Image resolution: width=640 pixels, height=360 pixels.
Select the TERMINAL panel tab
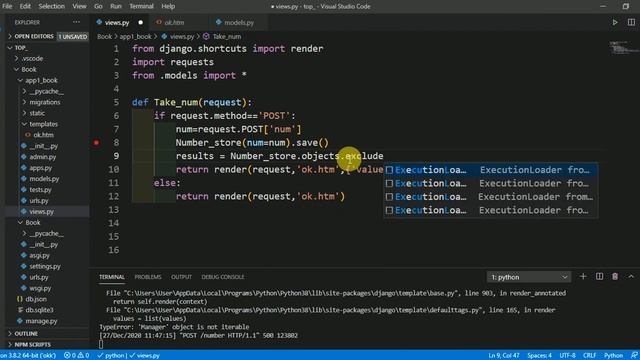(112, 277)
